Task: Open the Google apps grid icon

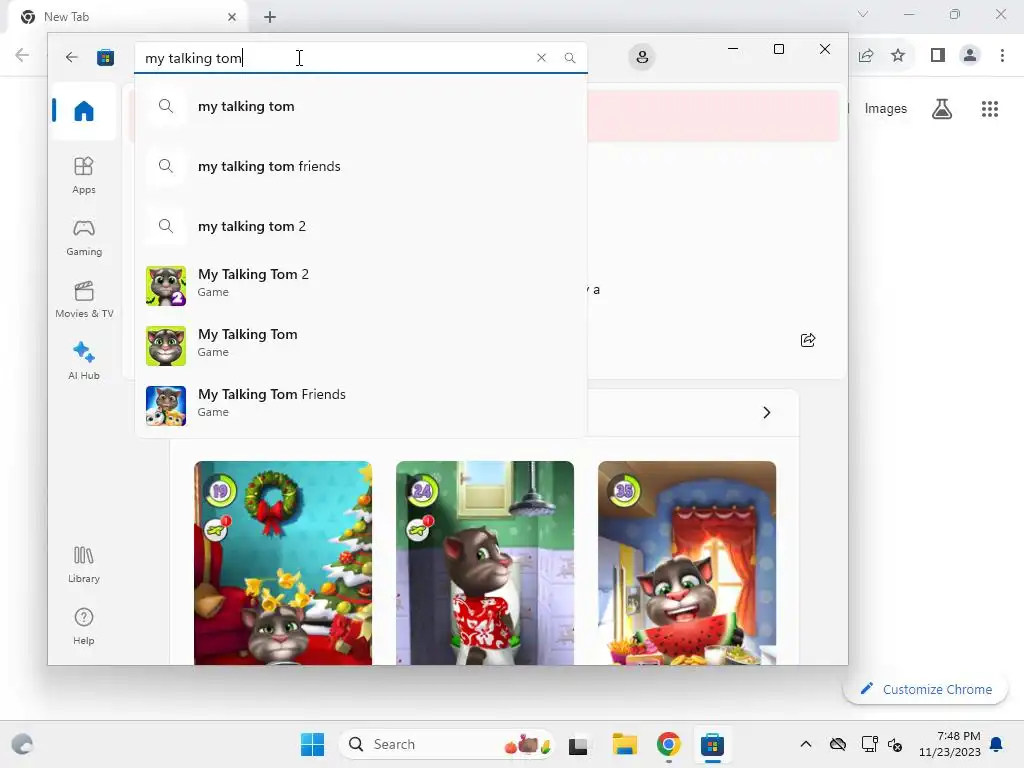Action: point(990,108)
